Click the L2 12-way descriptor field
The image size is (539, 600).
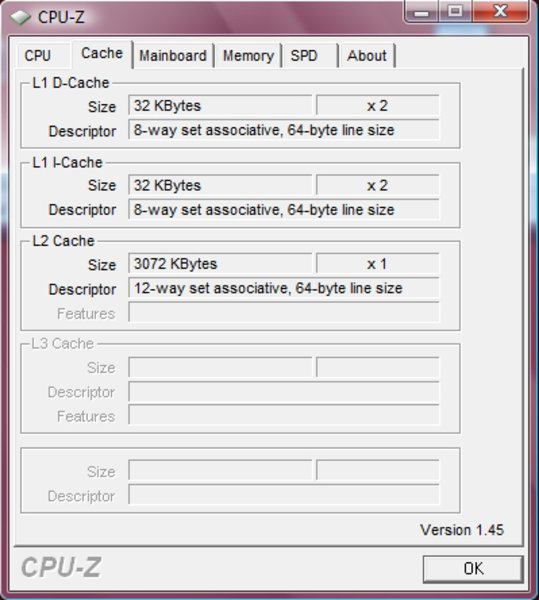[x=284, y=288]
